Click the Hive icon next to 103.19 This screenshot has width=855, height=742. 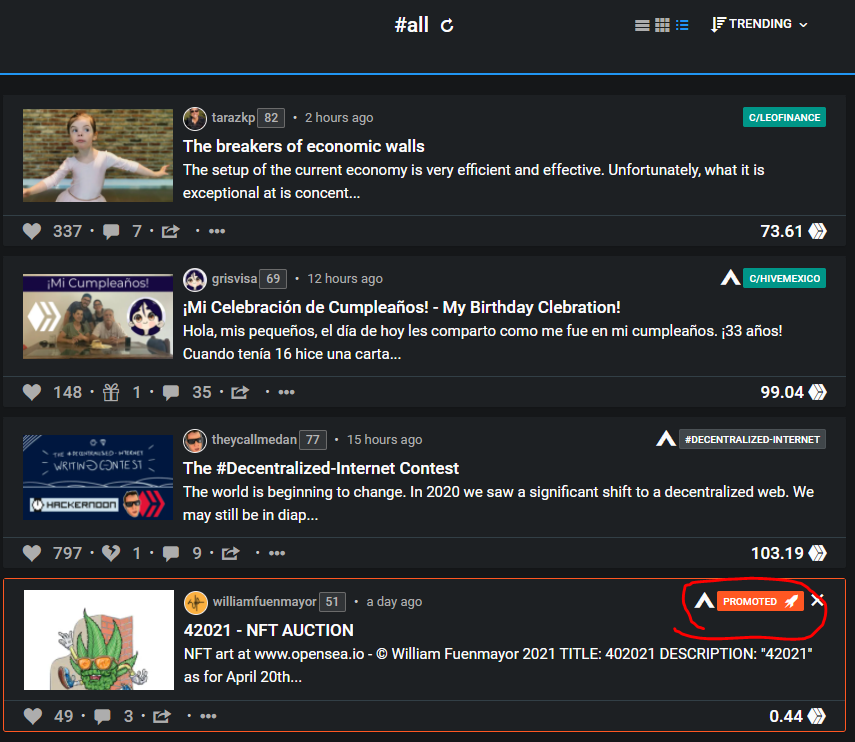[817, 553]
